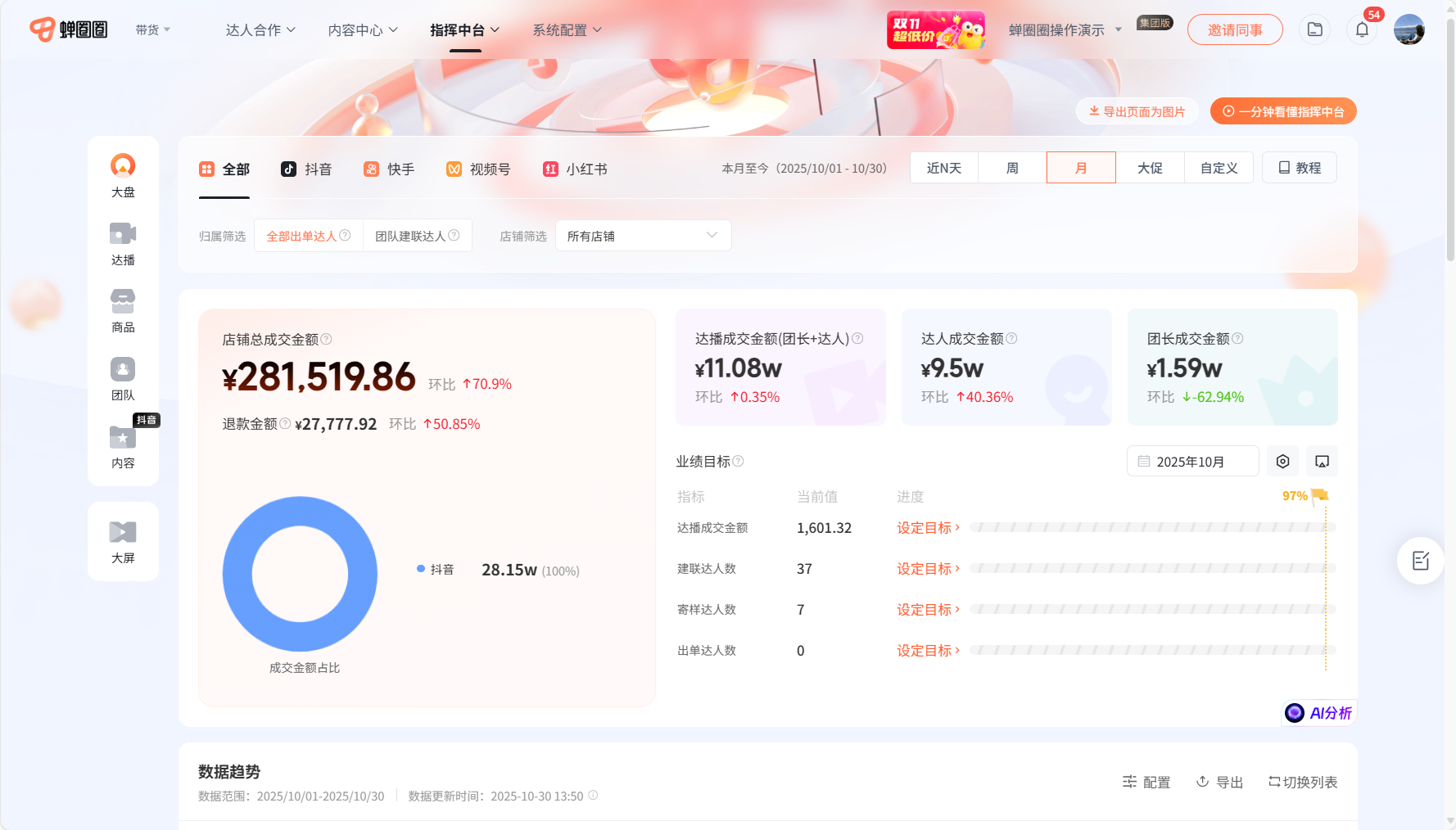The height and width of the screenshot is (830, 1456).
Task: Select 全部出单达人 attribution filter
Action: click(302, 237)
